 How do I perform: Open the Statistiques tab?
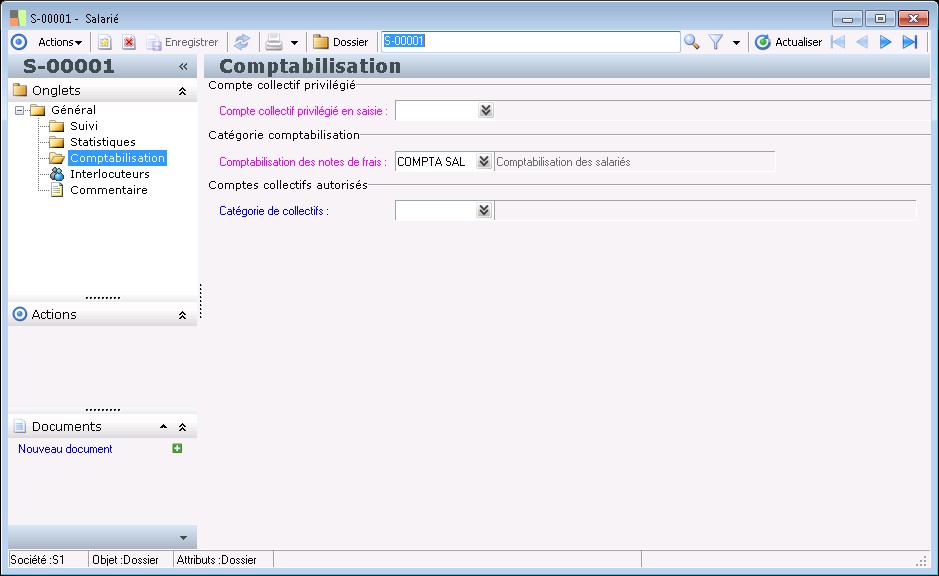(102, 142)
